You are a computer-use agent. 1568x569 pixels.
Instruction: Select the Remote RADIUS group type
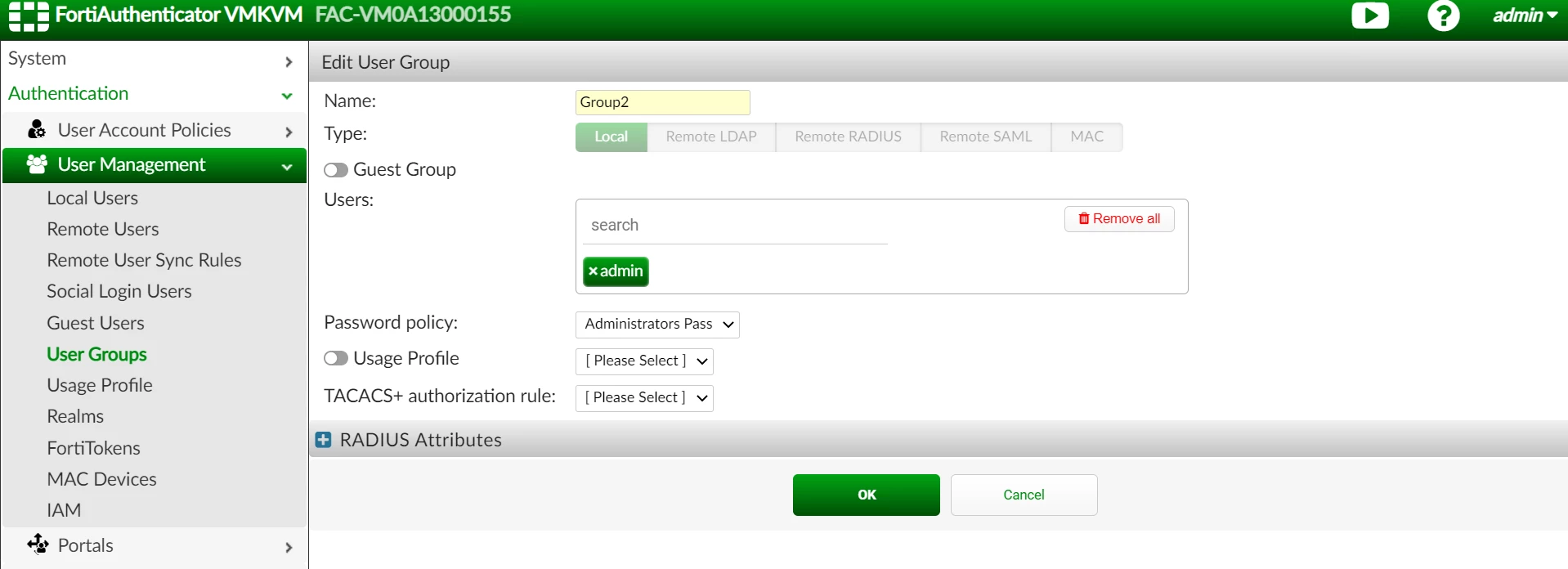848,137
